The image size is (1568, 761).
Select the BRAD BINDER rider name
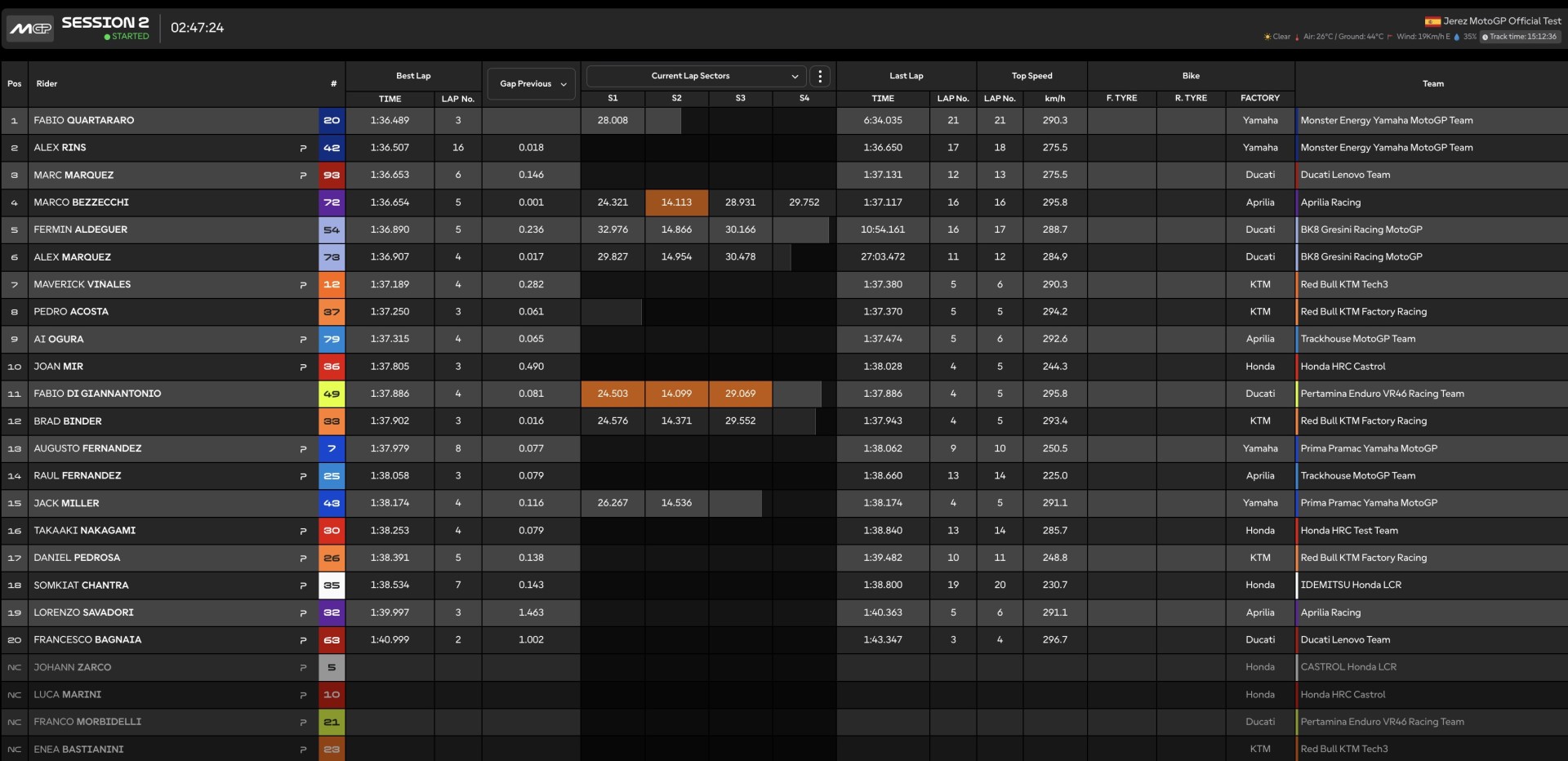(x=67, y=421)
